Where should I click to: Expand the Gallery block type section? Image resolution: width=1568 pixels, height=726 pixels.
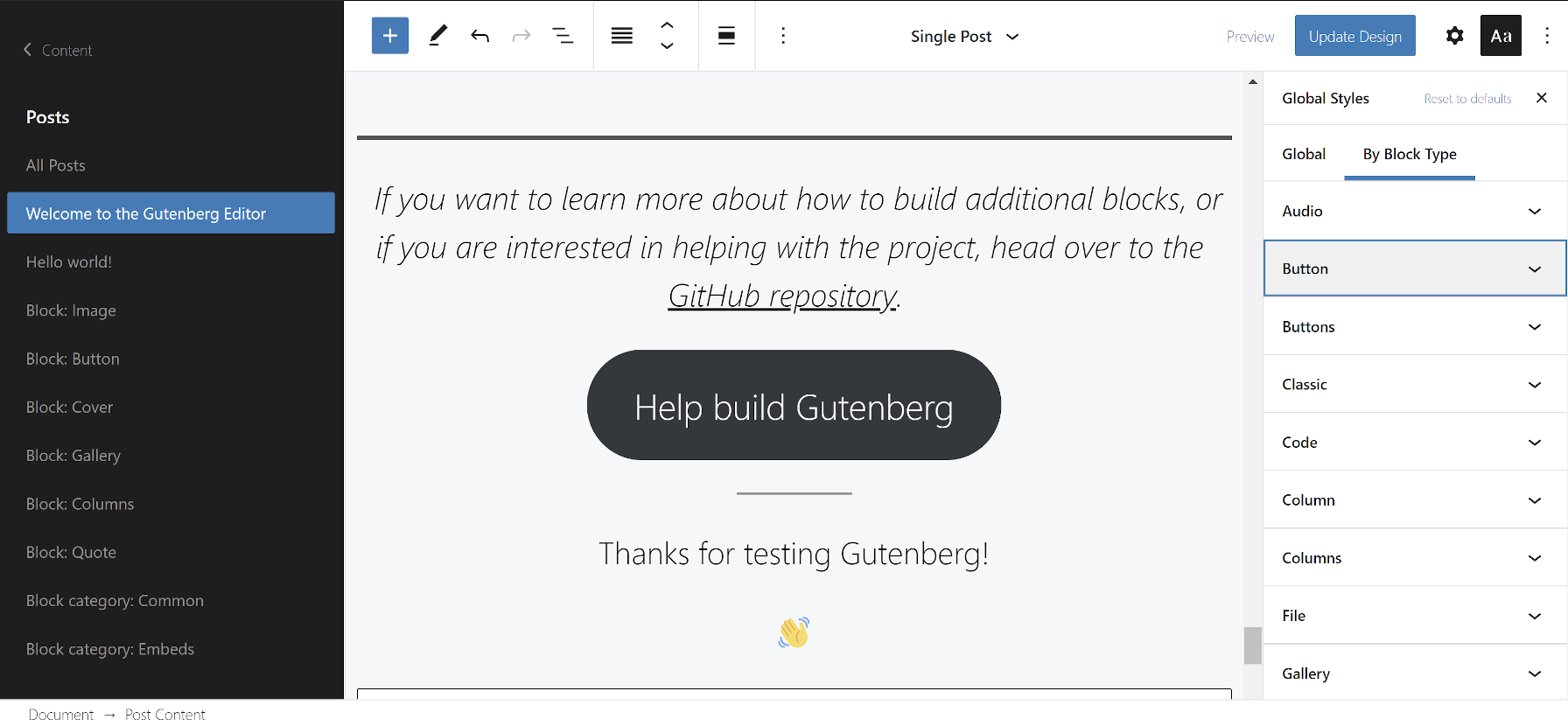[x=1414, y=673]
